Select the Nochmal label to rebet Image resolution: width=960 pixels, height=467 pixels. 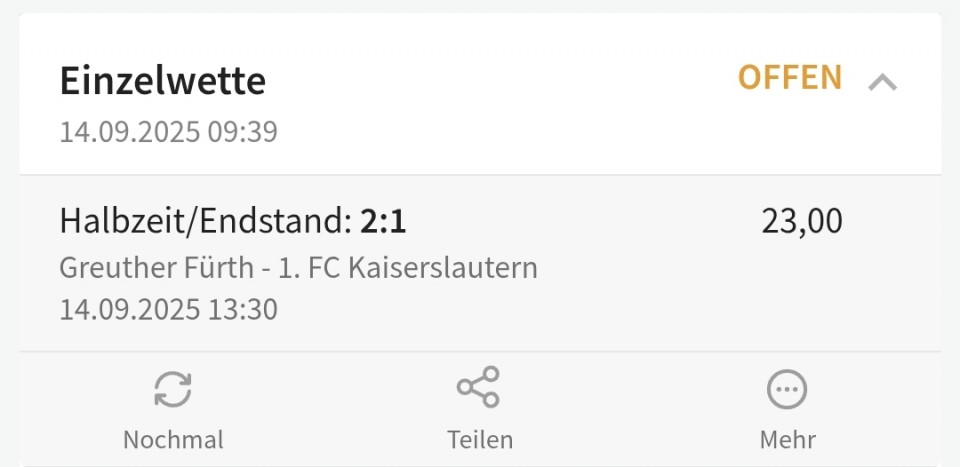(x=173, y=440)
